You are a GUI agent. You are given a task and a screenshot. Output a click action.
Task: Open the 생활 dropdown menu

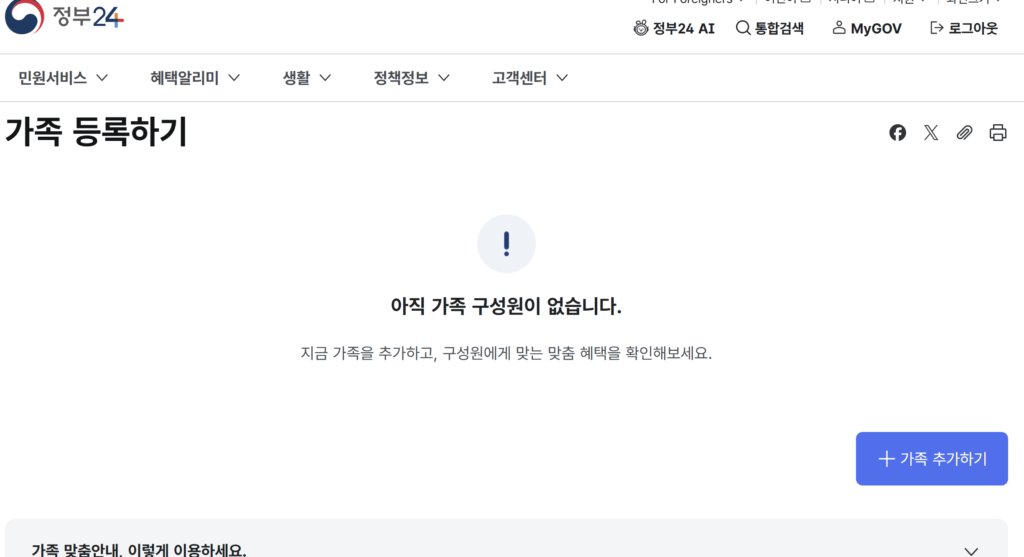[306, 78]
